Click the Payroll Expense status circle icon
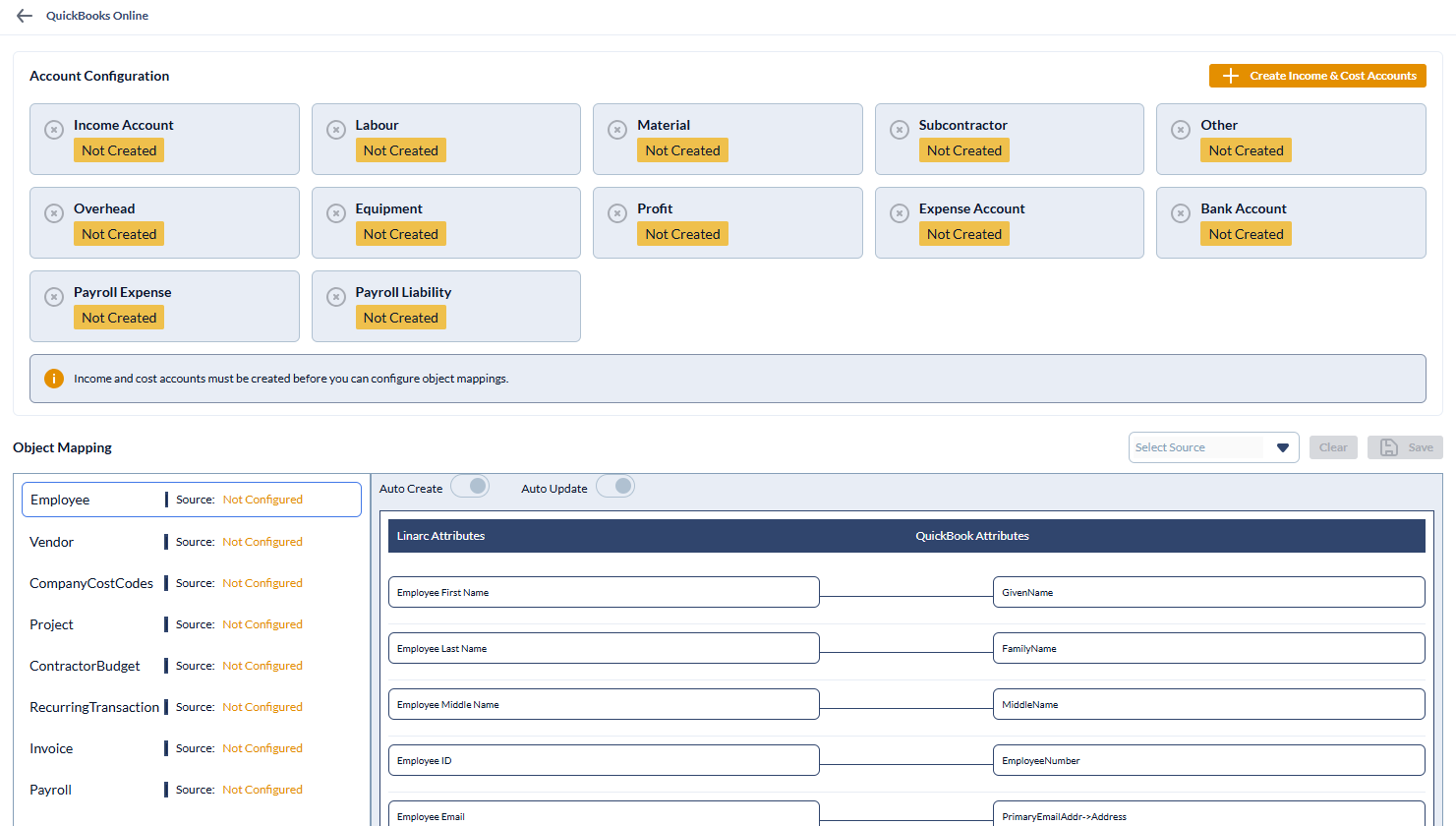 point(54,297)
